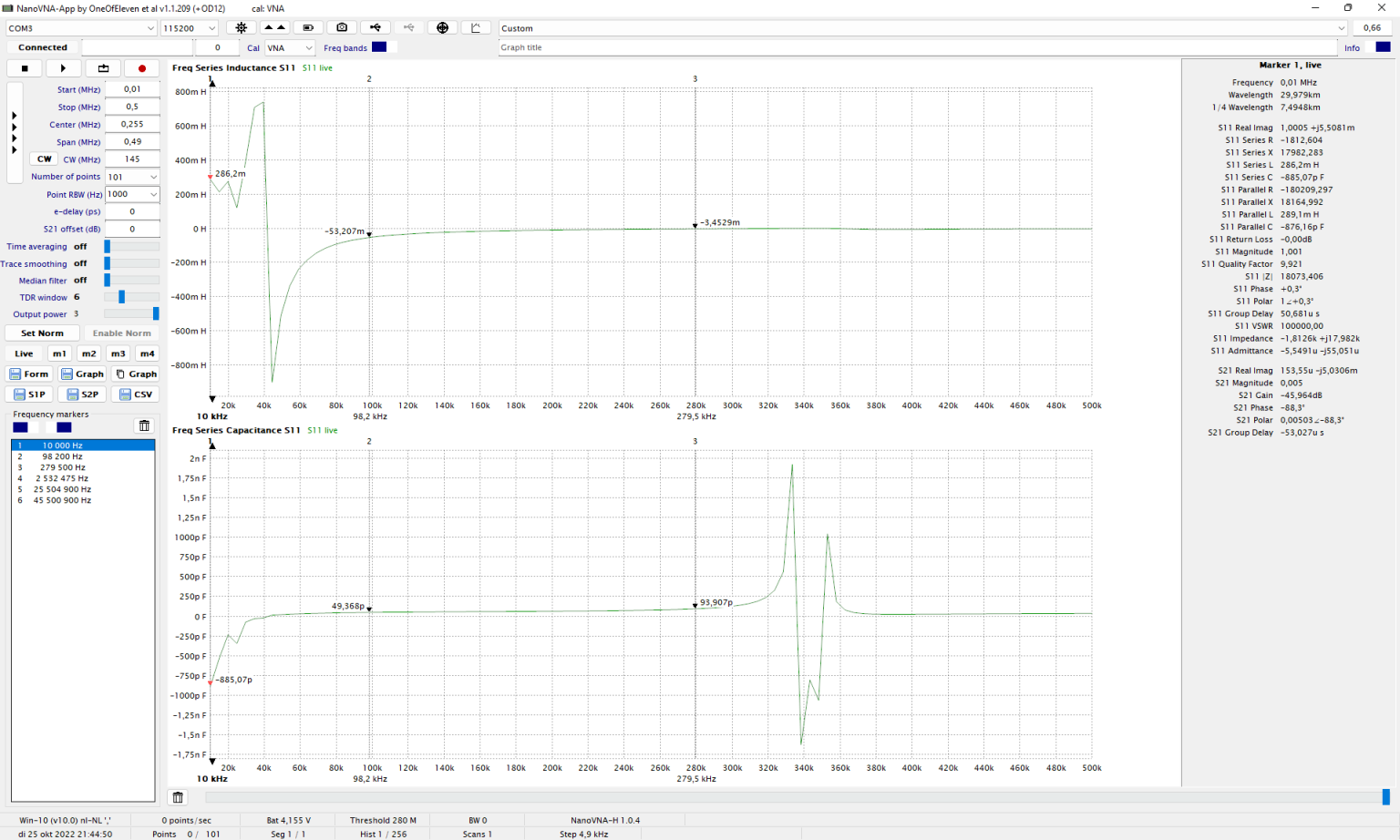Viewport: 1400px width, 840px height.
Task: Click the active USB connect icon
Action: click(376, 28)
